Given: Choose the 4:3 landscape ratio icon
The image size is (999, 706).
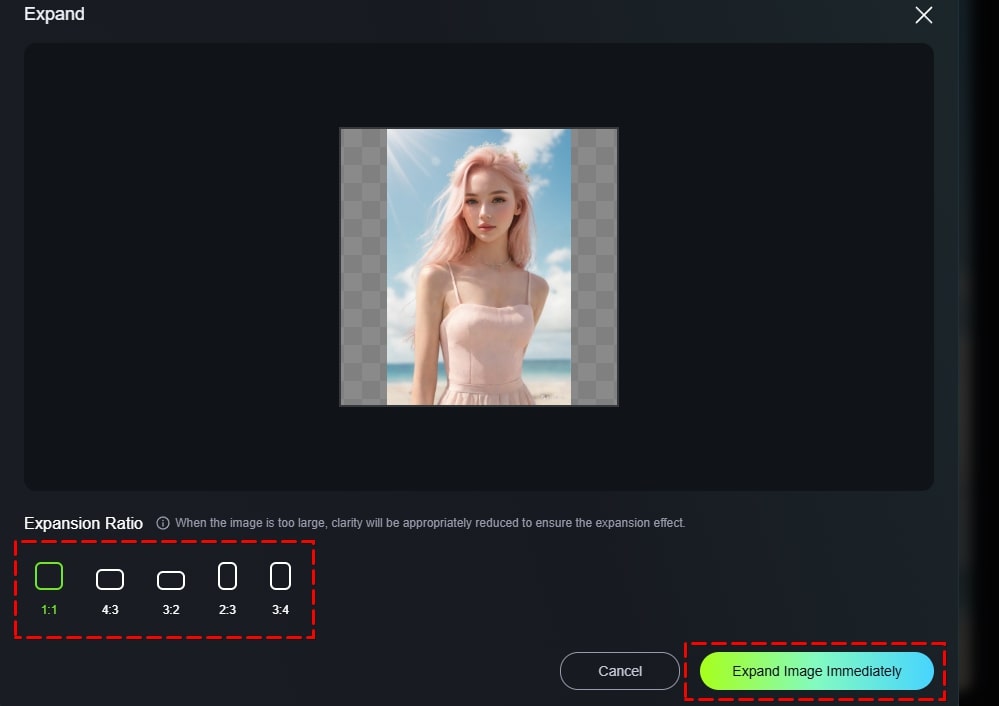Looking at the screenshot, I should coord(110,579).
